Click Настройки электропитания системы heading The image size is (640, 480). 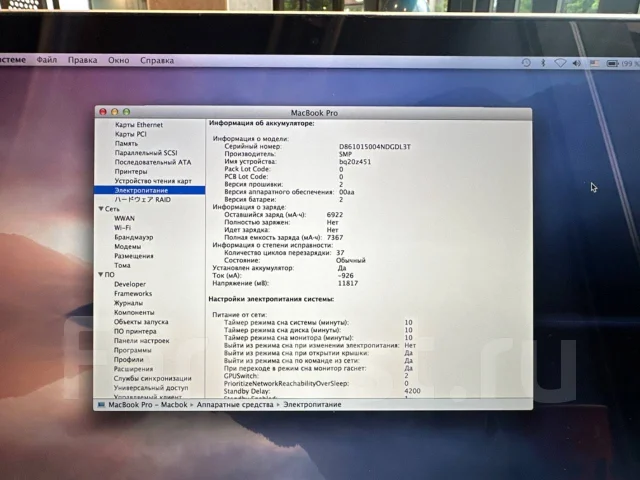[x=271, y=299]
